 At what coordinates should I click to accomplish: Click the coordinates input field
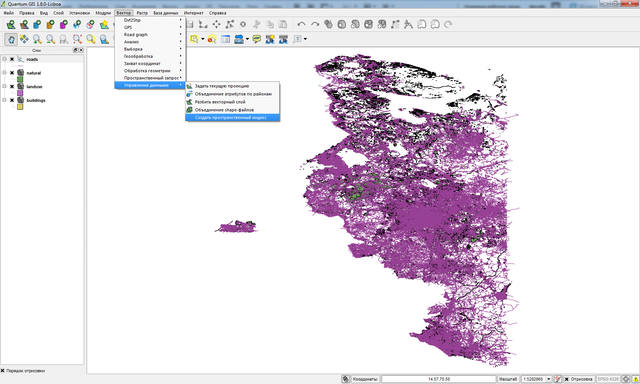tap(439, 379)
